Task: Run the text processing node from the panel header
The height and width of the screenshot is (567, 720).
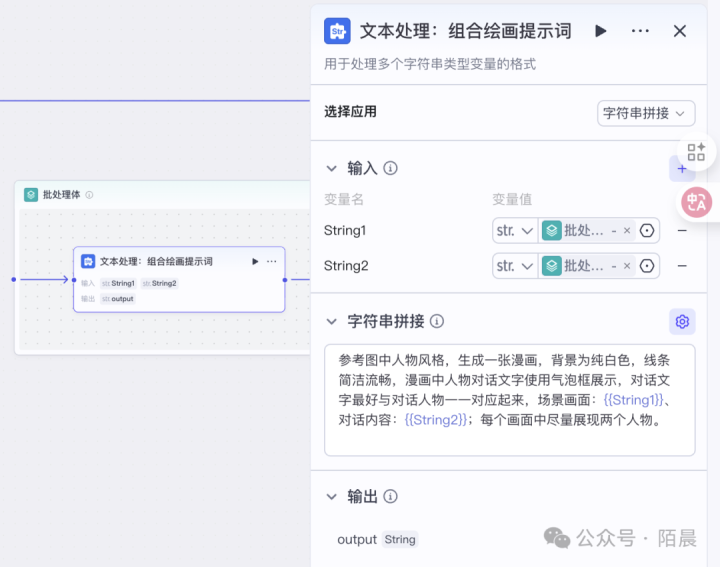Action: click(601, 31)
